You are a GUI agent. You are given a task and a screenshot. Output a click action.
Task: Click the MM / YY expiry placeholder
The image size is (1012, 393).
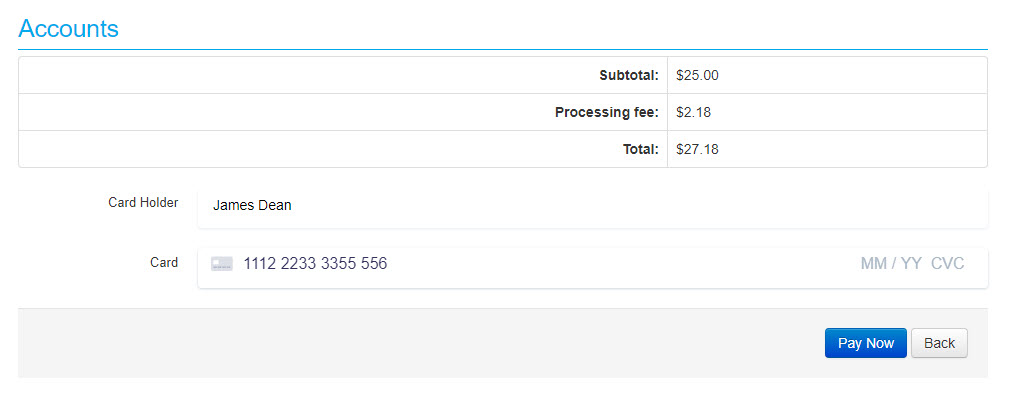coord(891,263)
